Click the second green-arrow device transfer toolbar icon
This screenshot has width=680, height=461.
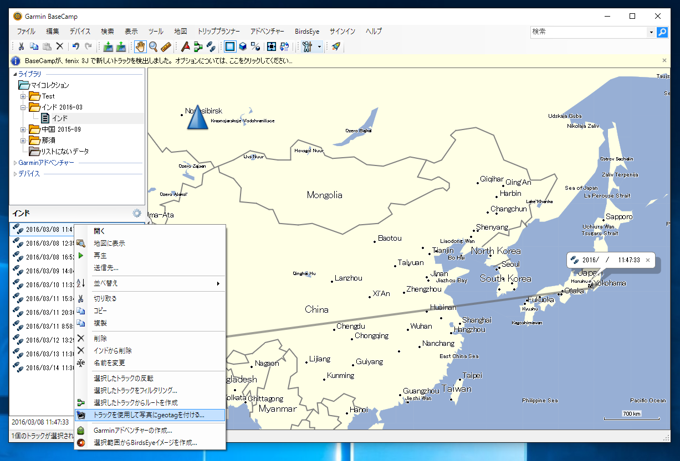coord(121,46)
